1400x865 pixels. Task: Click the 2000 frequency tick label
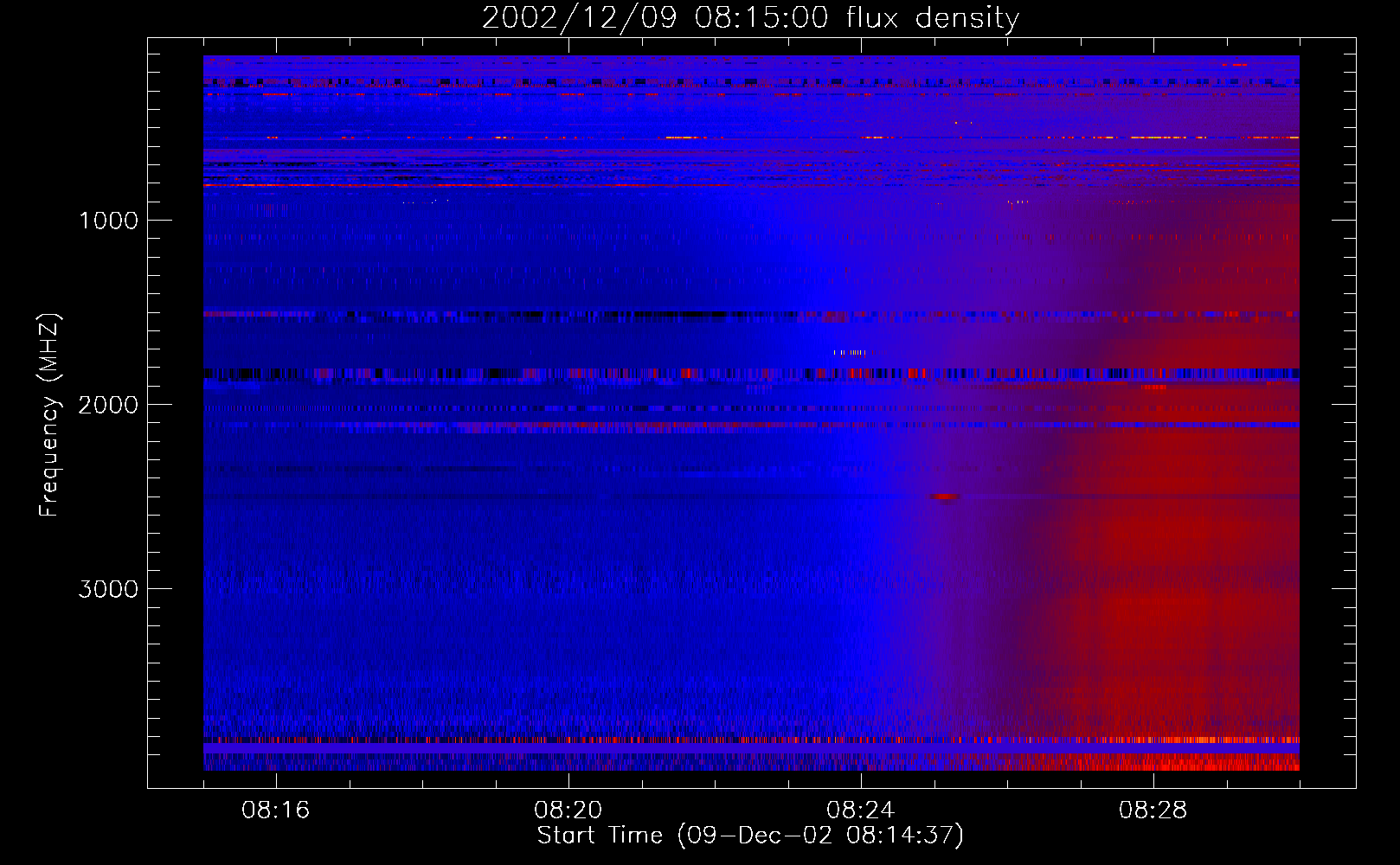(108, 405)
